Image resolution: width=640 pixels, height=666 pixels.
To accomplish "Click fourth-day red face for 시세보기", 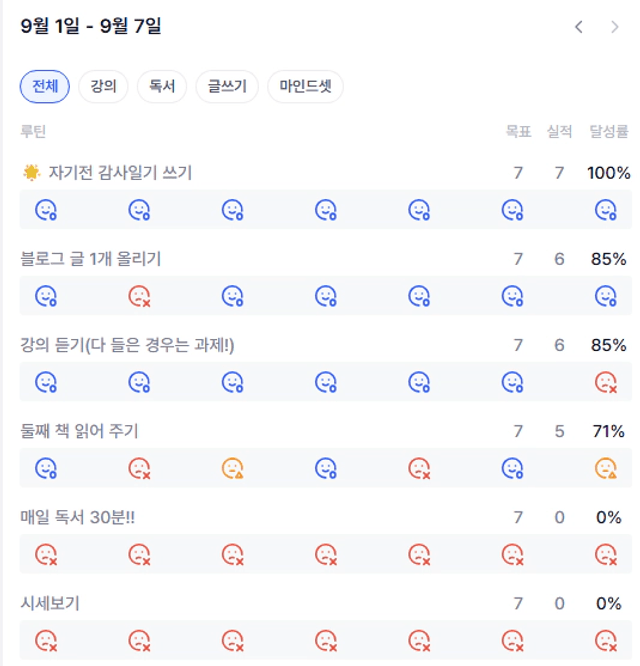I will click(326, 641).
